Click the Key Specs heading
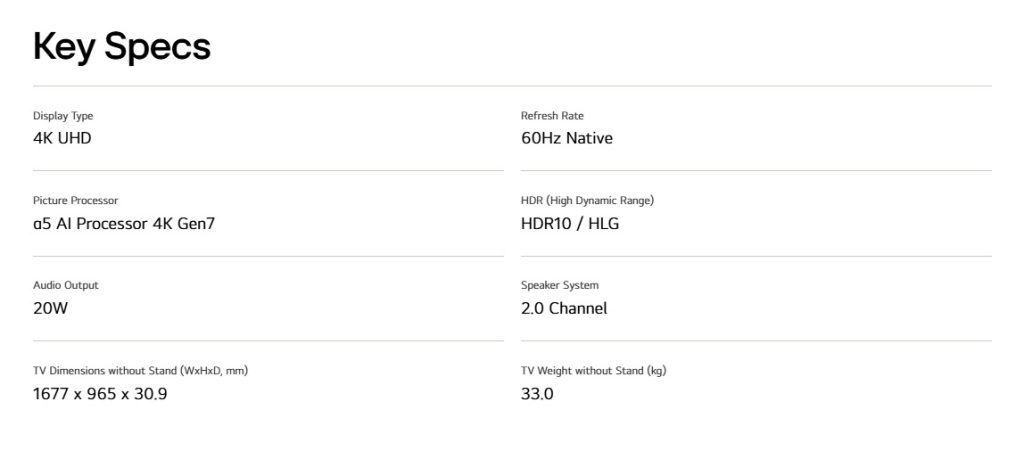Image resolution: width=1024 pixels, height=451 pixels. (x=121, y=47)
